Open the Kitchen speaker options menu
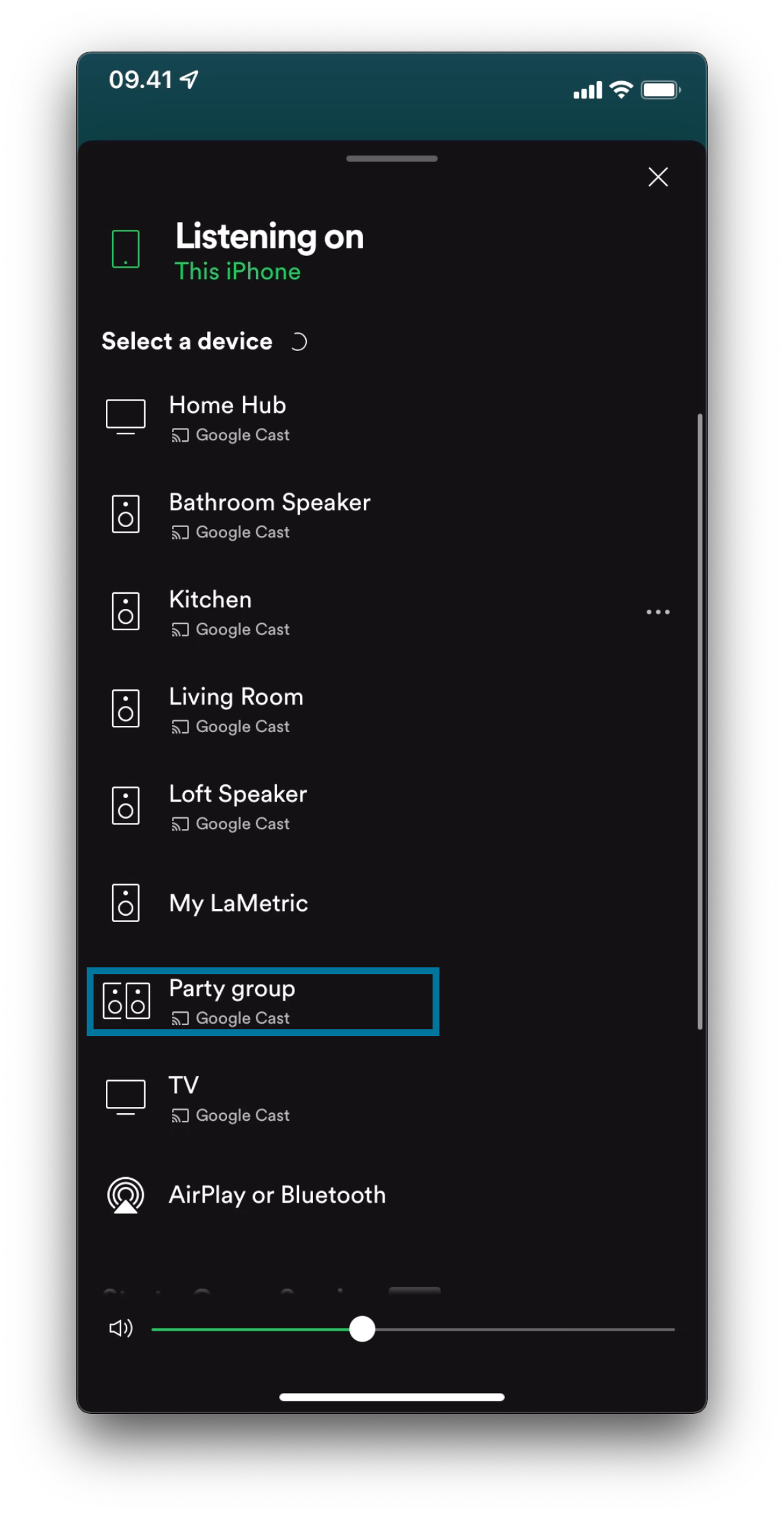This screenshot has width=784, height=1515. point(658,612)
